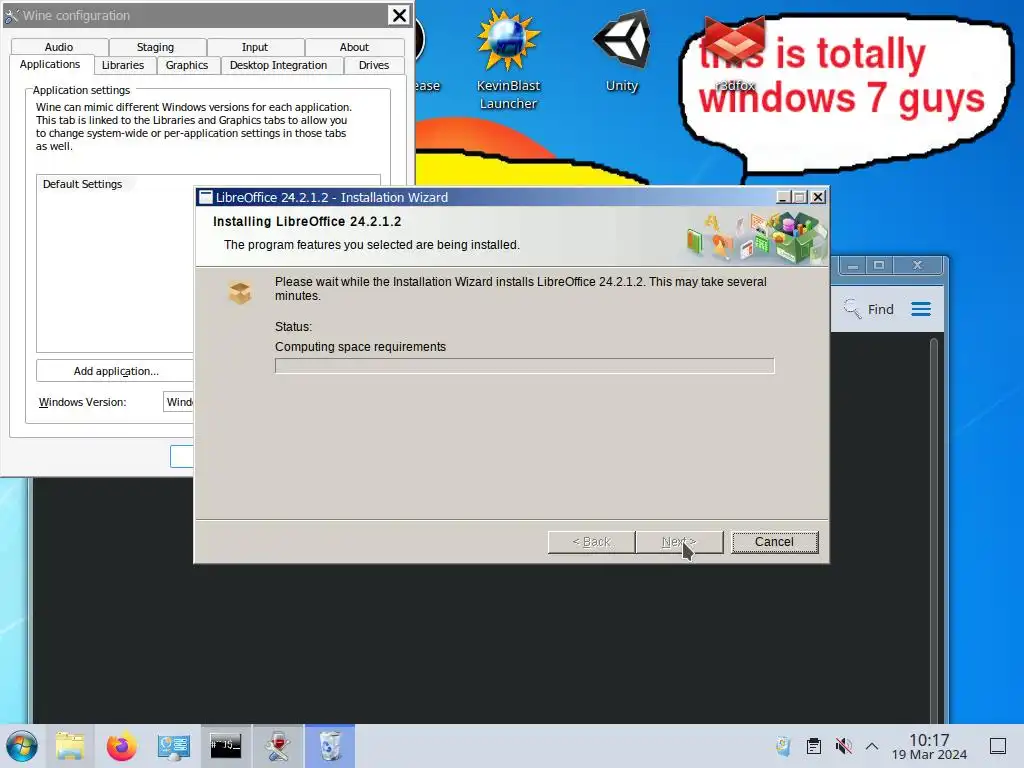Open the hamburger menu in background window
Viewport: 1024px width, 768px height.
[921, 309]
